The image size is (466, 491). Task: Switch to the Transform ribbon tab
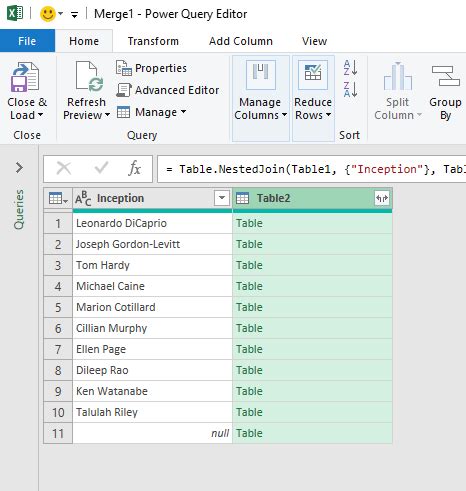(x=153, y=41)
